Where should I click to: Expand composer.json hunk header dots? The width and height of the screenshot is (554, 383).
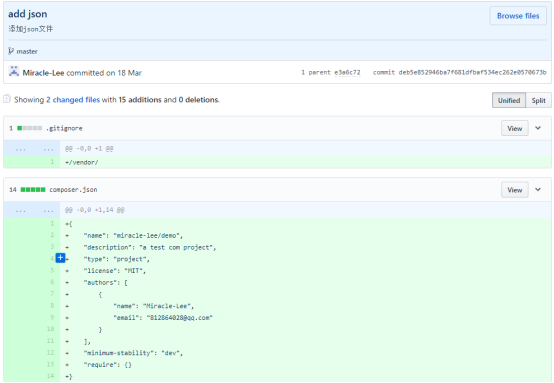(32, 210)
